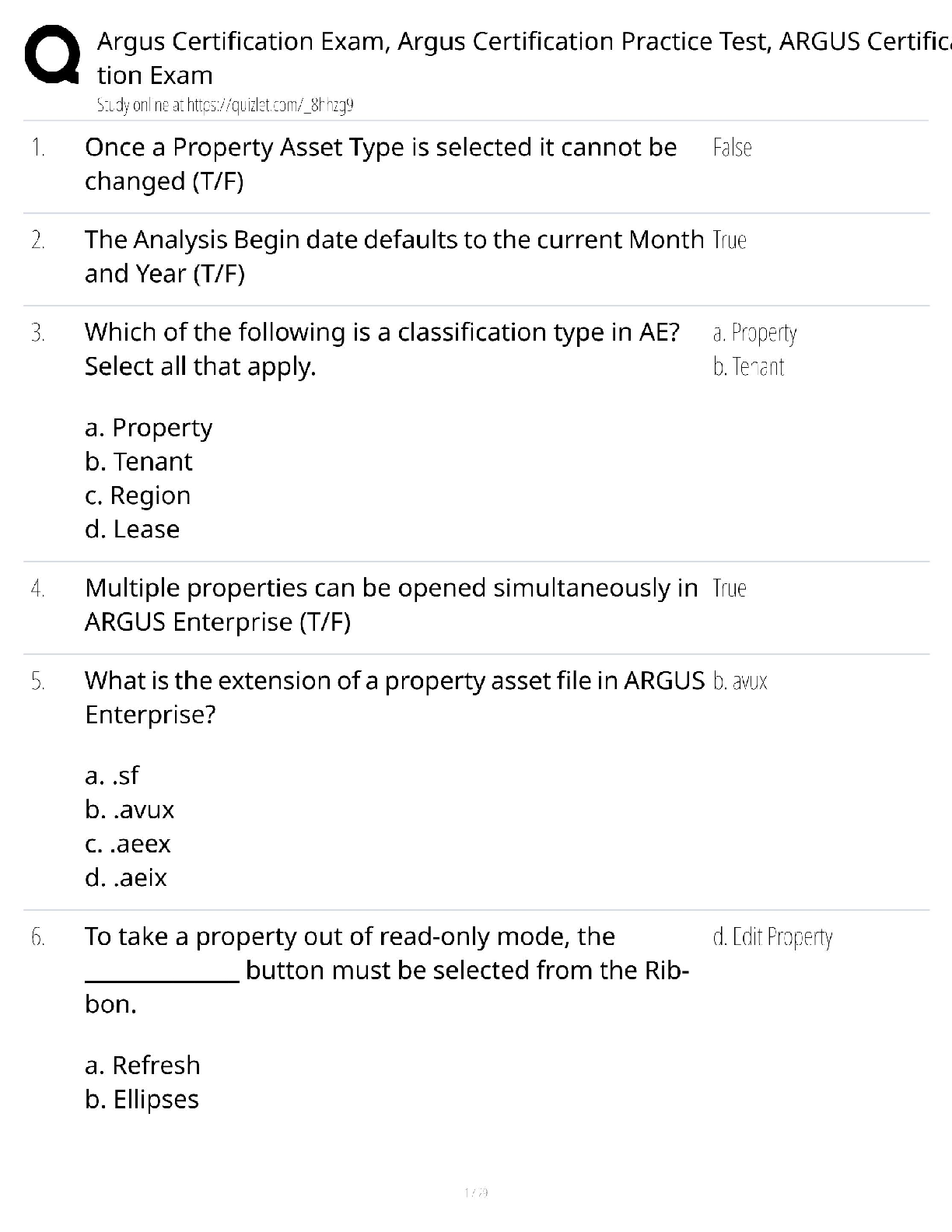This screenshot has height=1232, width=952.
Task: Choose option 'd. .aeix' file extension
Action: click(126, 878)
